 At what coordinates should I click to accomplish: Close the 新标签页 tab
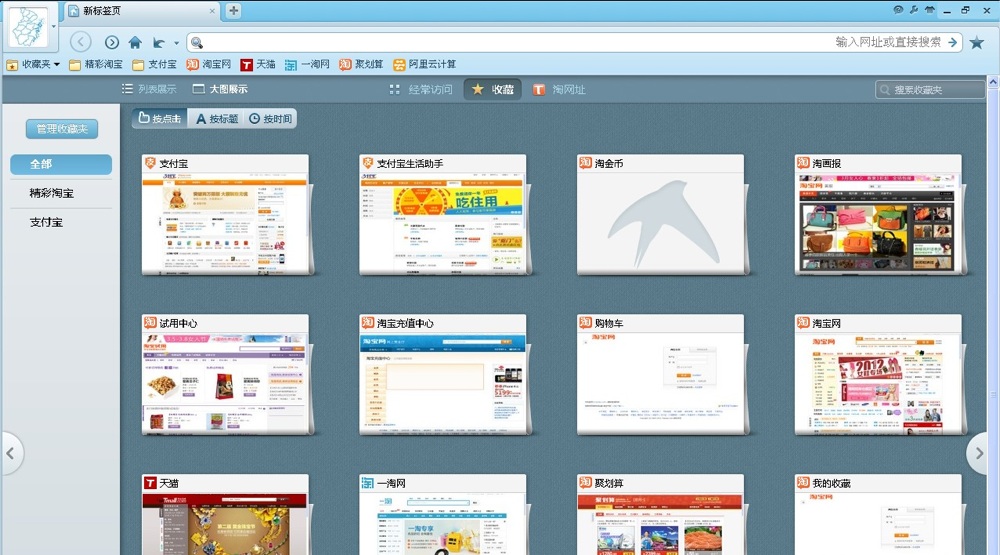pyautogui.click(x=212, y=11)
